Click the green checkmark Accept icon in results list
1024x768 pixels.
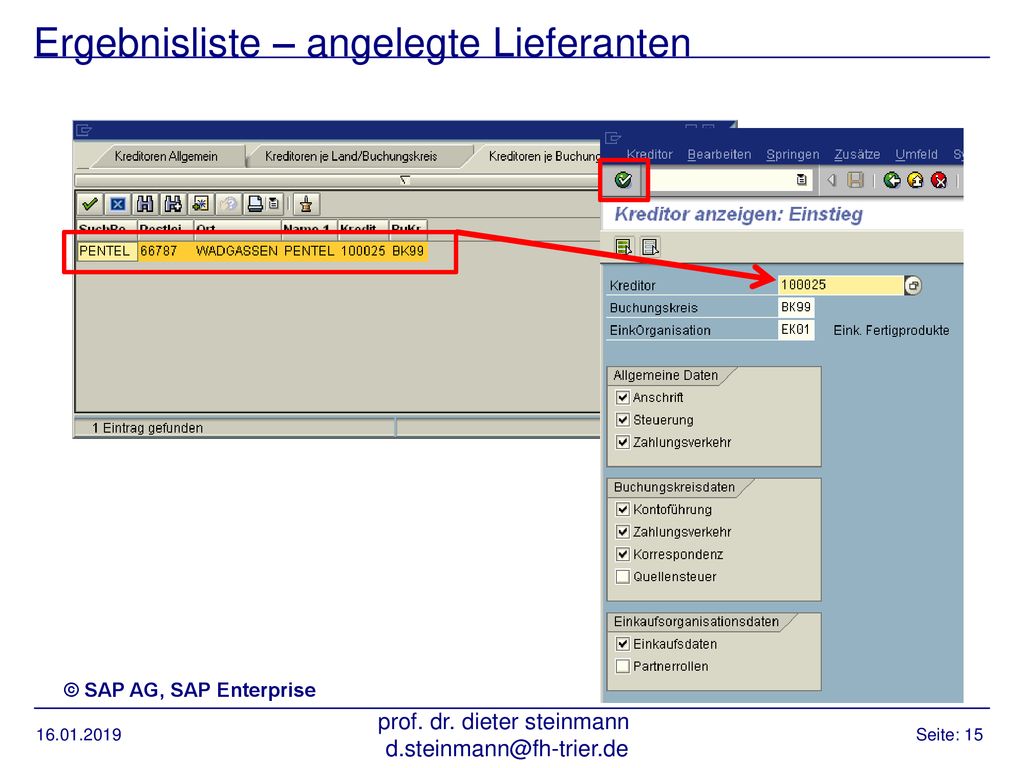[90, 204]
